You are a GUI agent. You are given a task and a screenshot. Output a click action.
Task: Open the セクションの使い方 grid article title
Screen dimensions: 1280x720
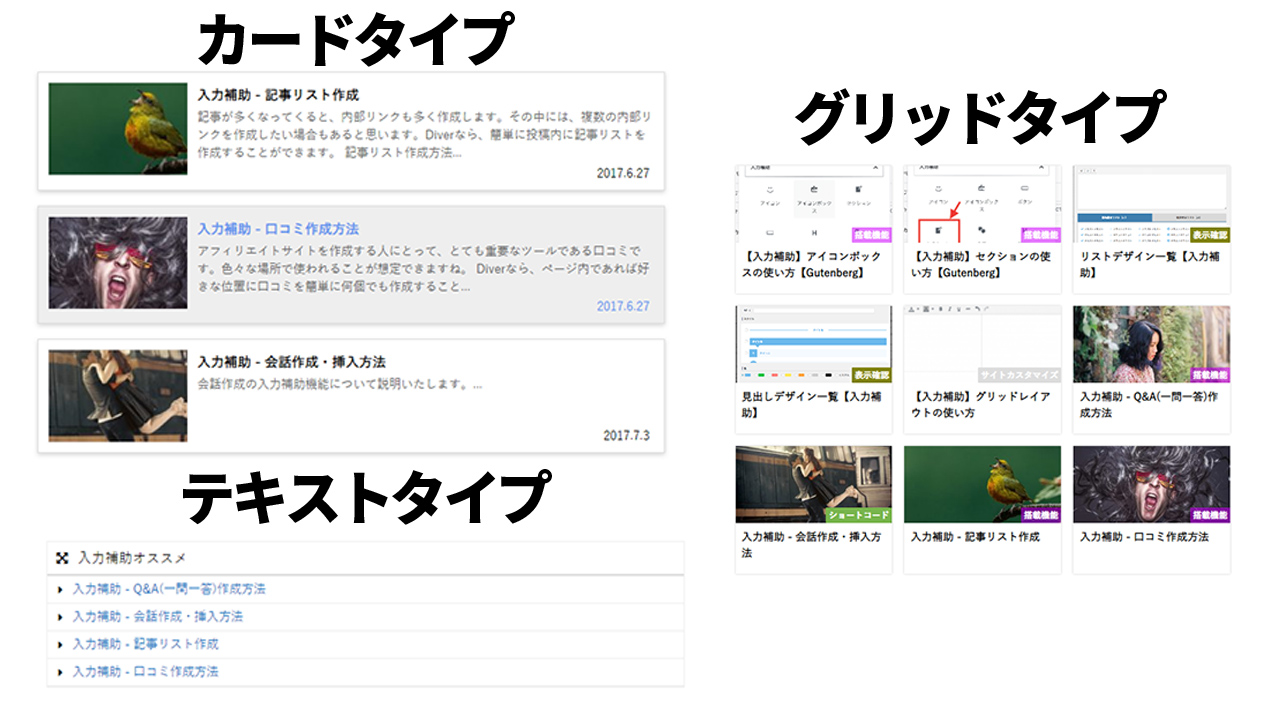point(981,264)
